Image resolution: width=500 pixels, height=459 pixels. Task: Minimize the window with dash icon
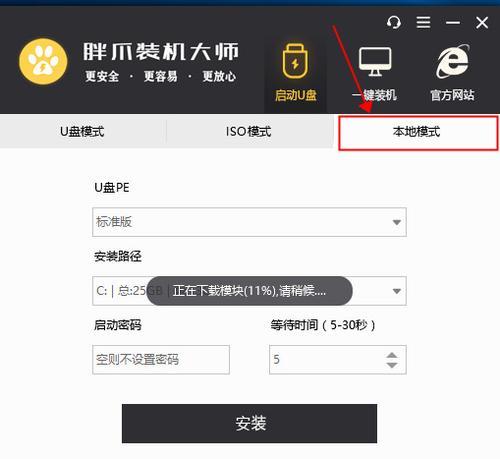(453, 23)
